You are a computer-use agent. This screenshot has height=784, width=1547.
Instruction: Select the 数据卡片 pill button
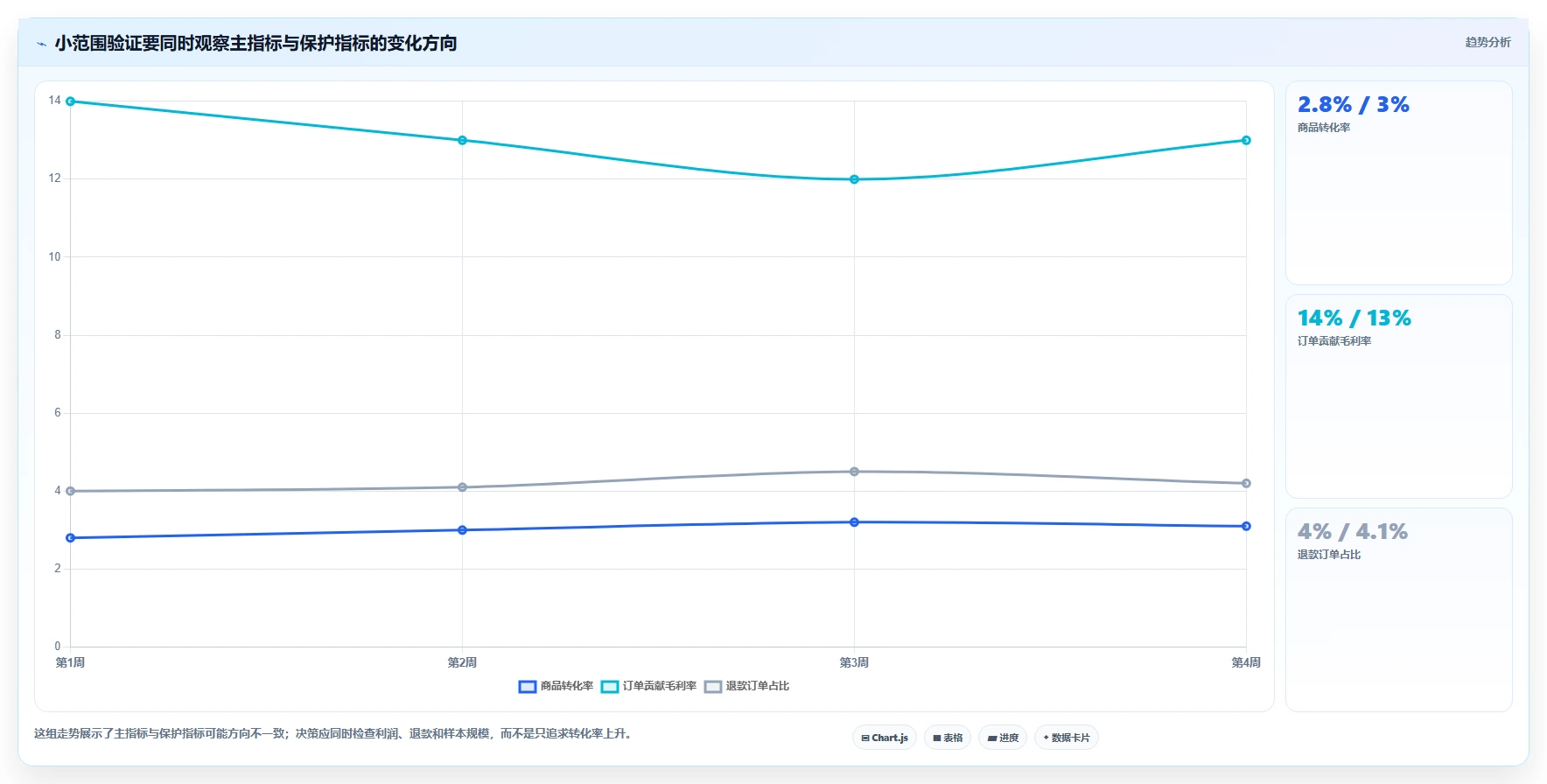1067,738
